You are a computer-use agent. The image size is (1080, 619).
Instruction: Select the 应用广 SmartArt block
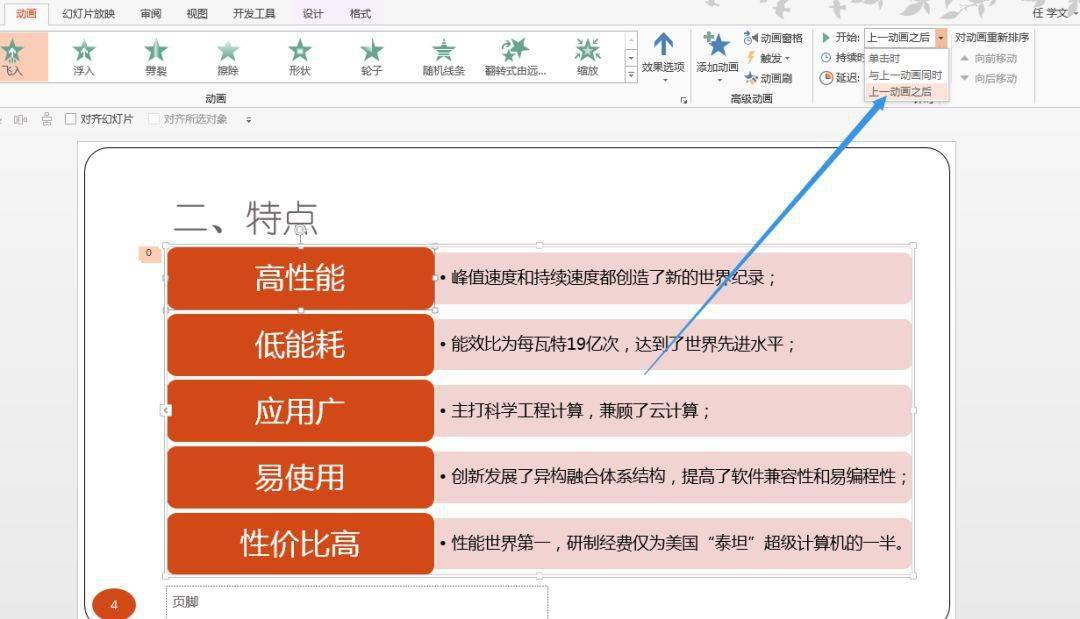(x=300, y=411)
